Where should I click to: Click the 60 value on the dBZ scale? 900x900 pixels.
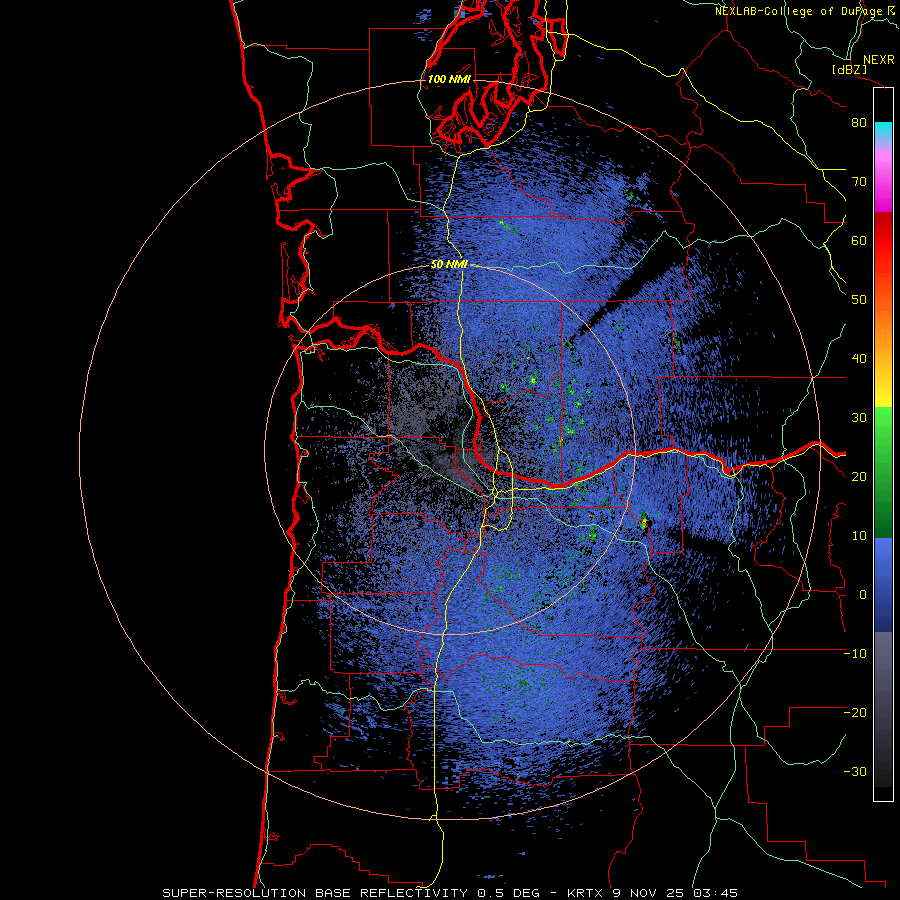pyautogui.click(x=859, y=241)
